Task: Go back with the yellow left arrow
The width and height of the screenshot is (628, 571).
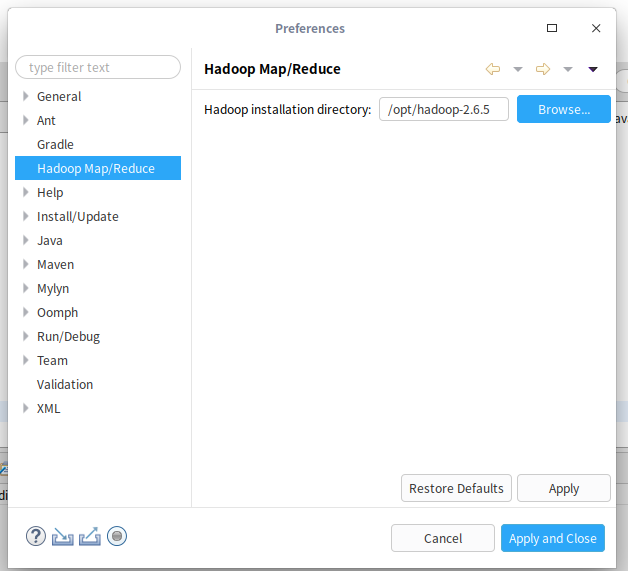Action: pyautogui.click(x=493, y=69)
